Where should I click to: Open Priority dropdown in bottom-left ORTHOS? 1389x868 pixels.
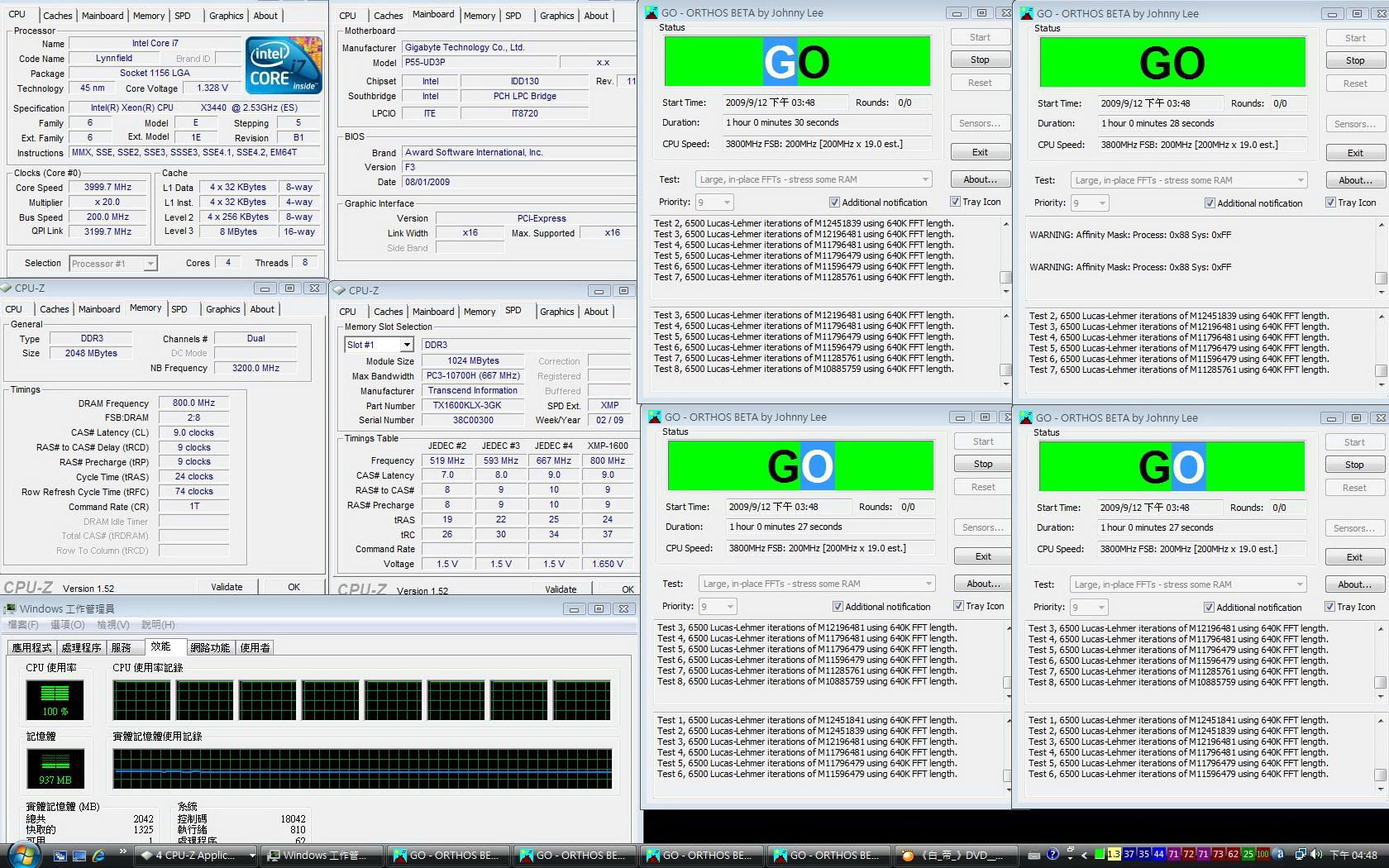pyautogui.click(x=718, y=606)
